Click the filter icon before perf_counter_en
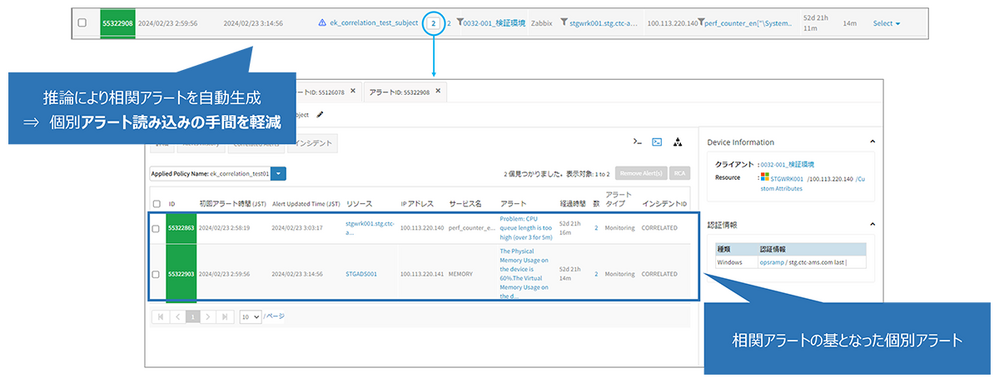The height and width of the screenshot is (383, 999). click(701, 22)
